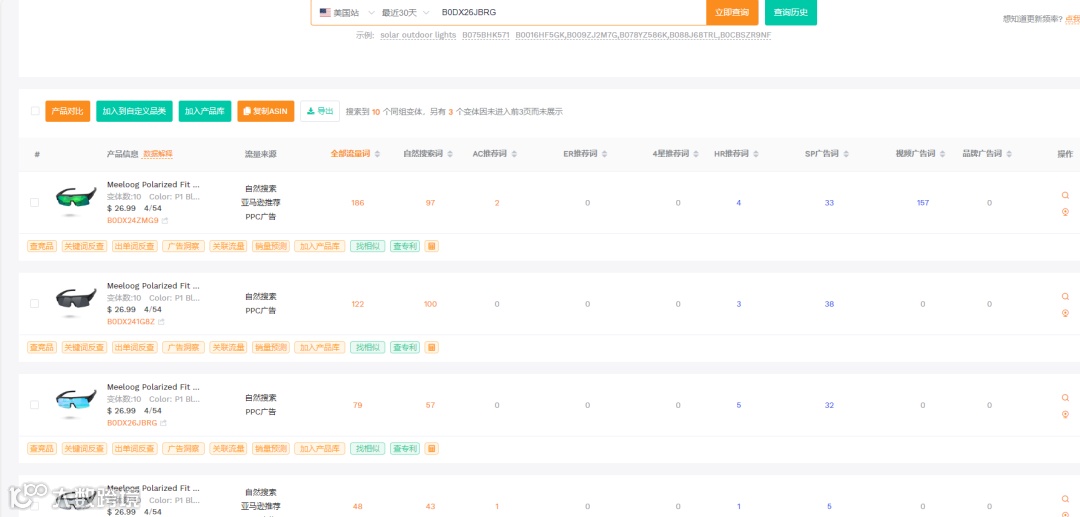Click the 导出 download button
1080x517 pixels.
click(320, 111)
